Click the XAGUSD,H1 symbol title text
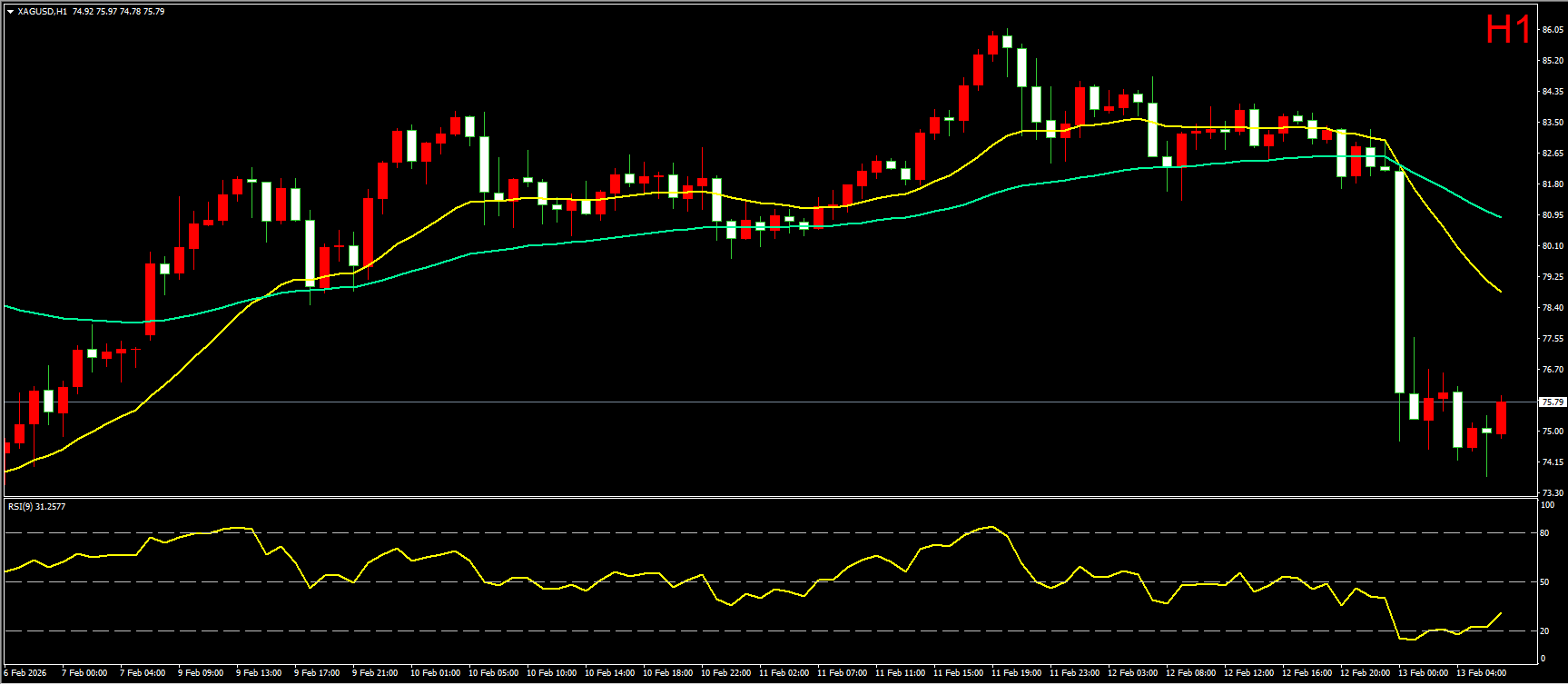Viewport: 1568px width, 685px height. tap(42, 12)
